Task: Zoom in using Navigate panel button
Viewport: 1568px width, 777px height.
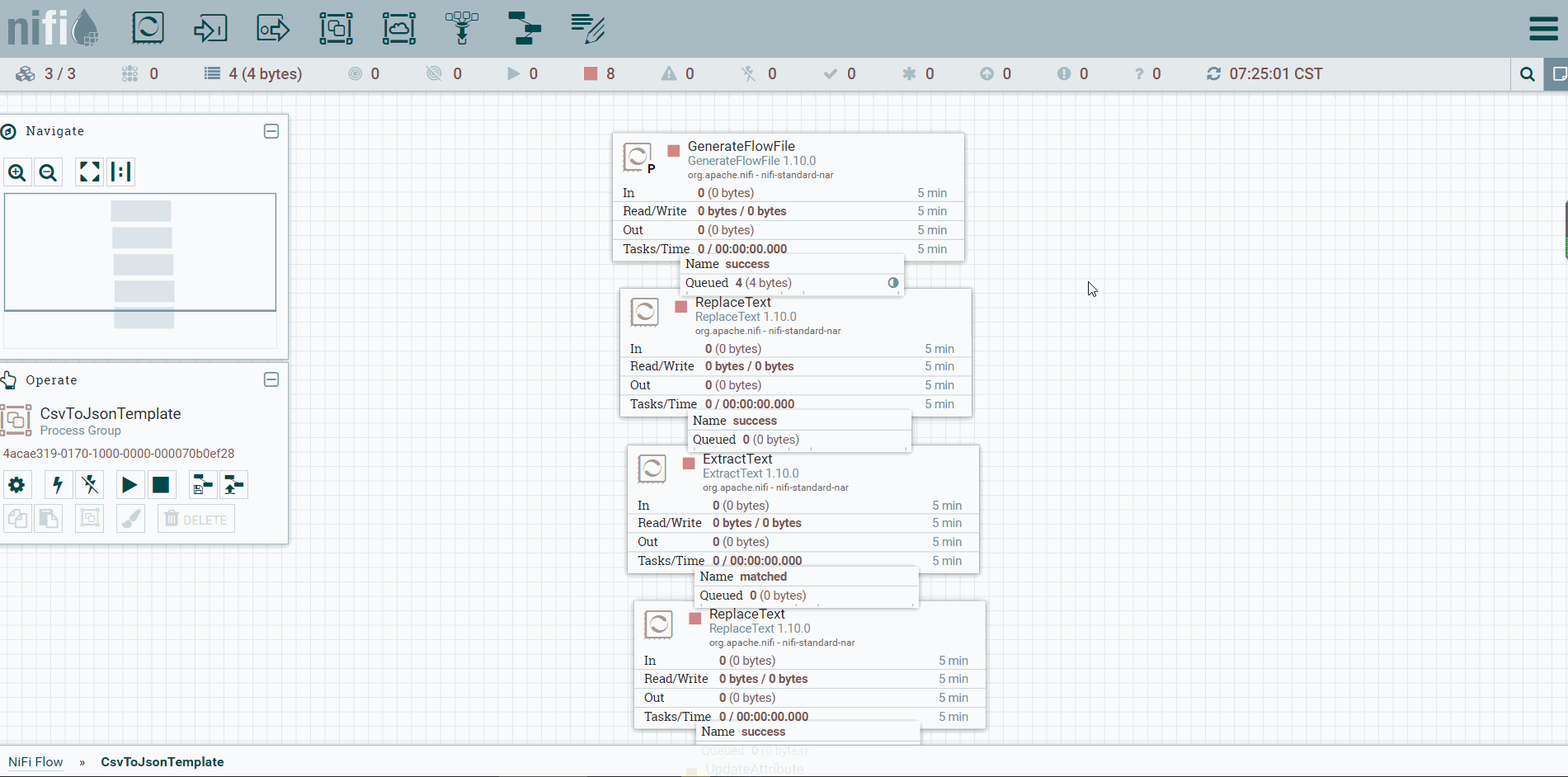Action: (x=17, y=172)
